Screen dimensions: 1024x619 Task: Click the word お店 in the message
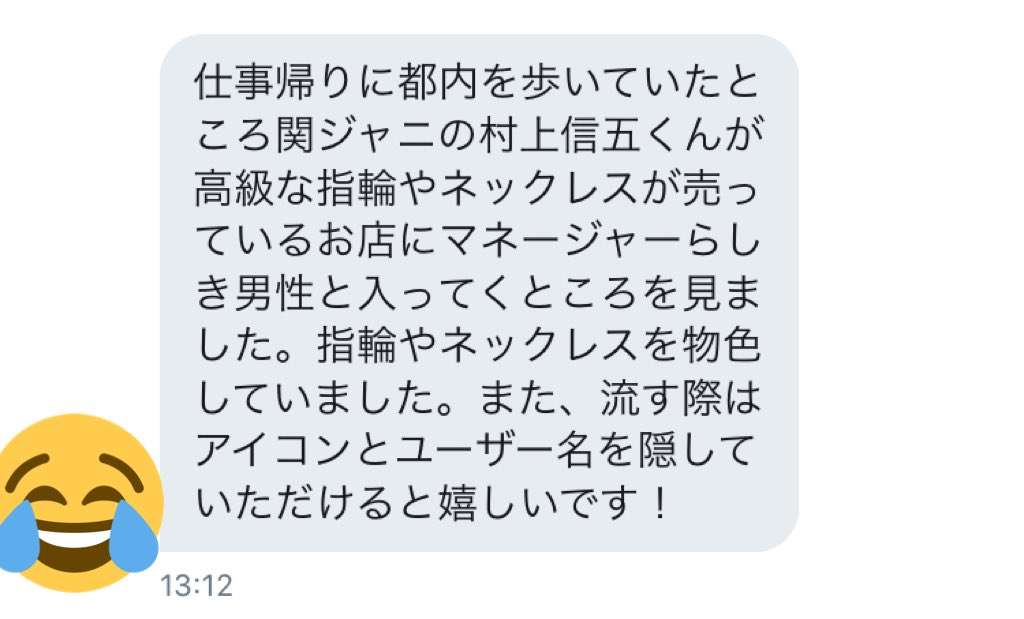click(x=356, y=242)
